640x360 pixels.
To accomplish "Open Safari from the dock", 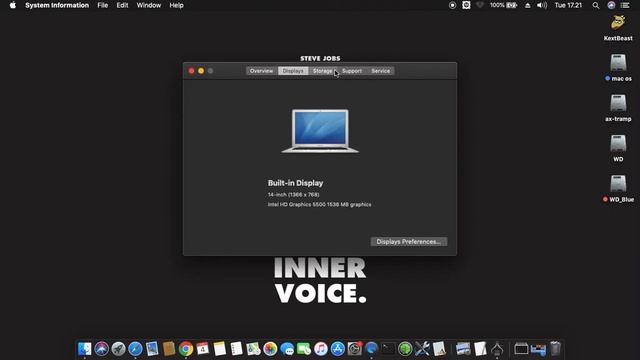I will click(135, 349).
